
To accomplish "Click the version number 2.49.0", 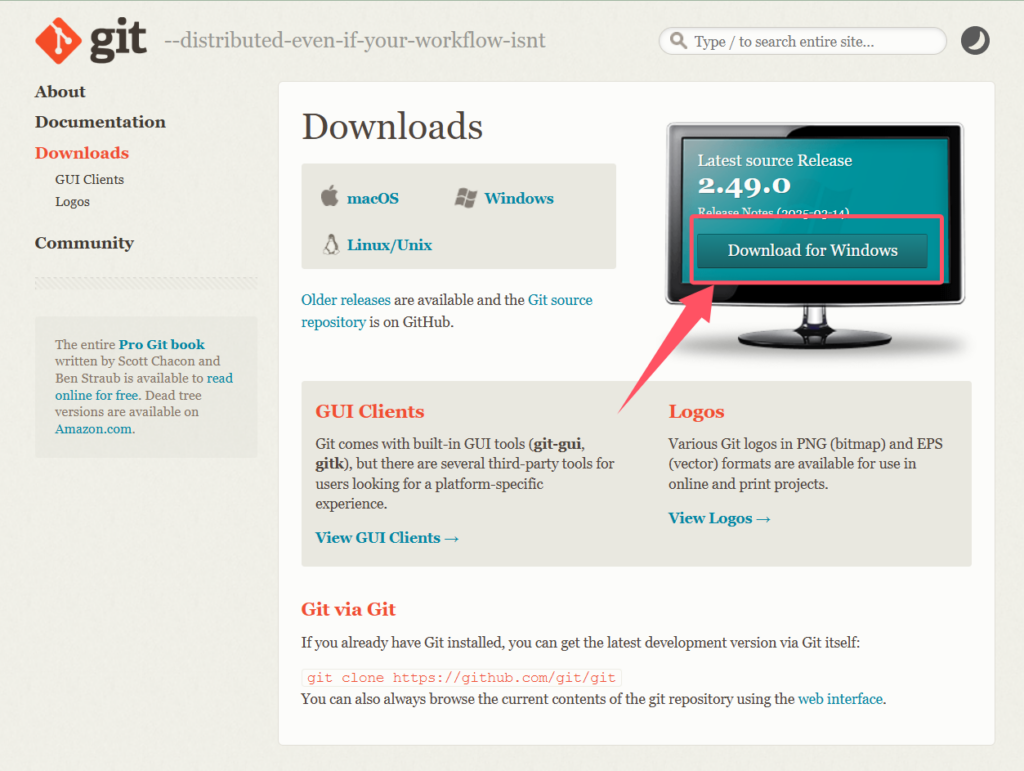I will coord(744,186).
